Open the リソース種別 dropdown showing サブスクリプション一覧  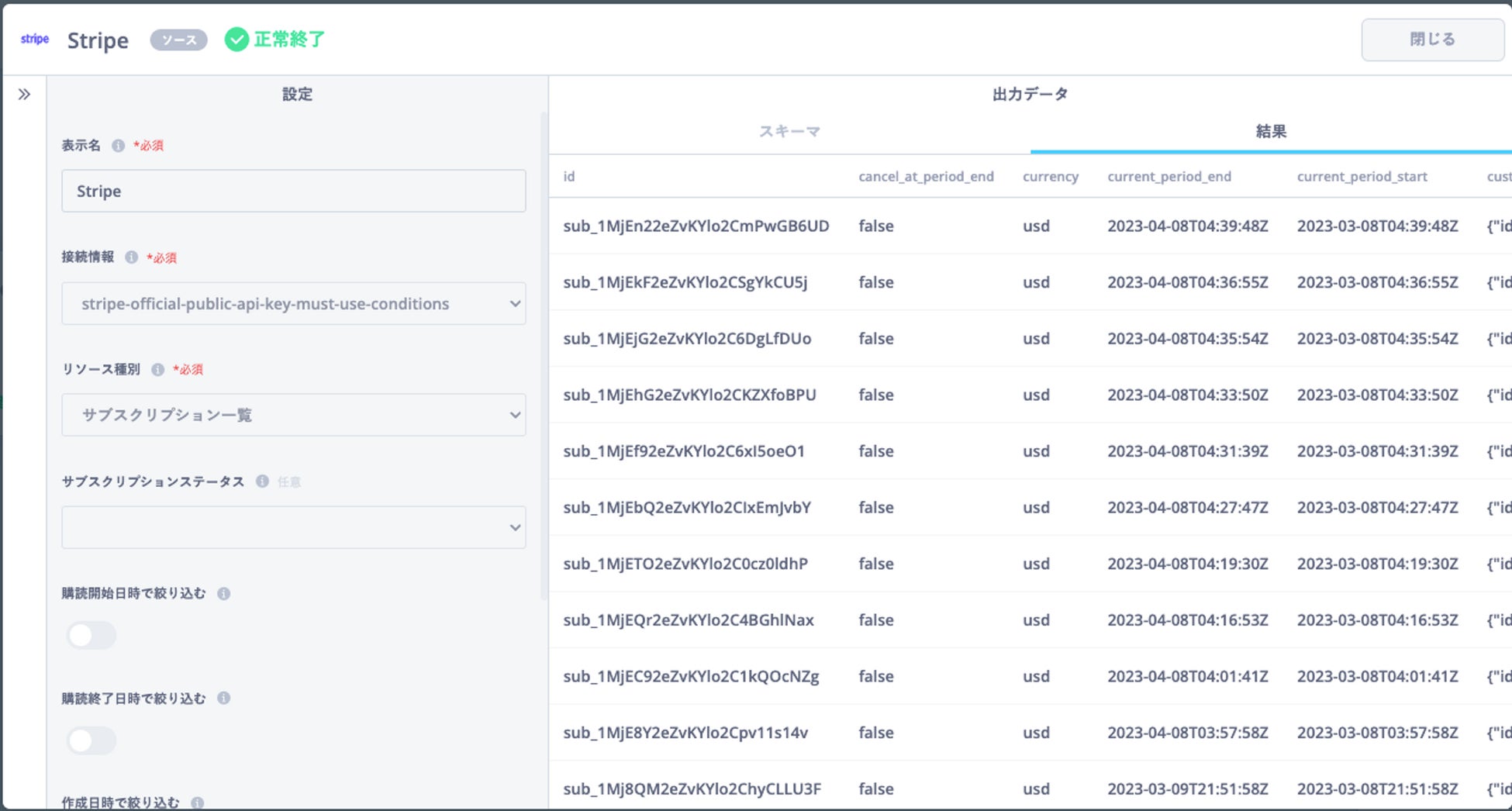pos(294,415)
